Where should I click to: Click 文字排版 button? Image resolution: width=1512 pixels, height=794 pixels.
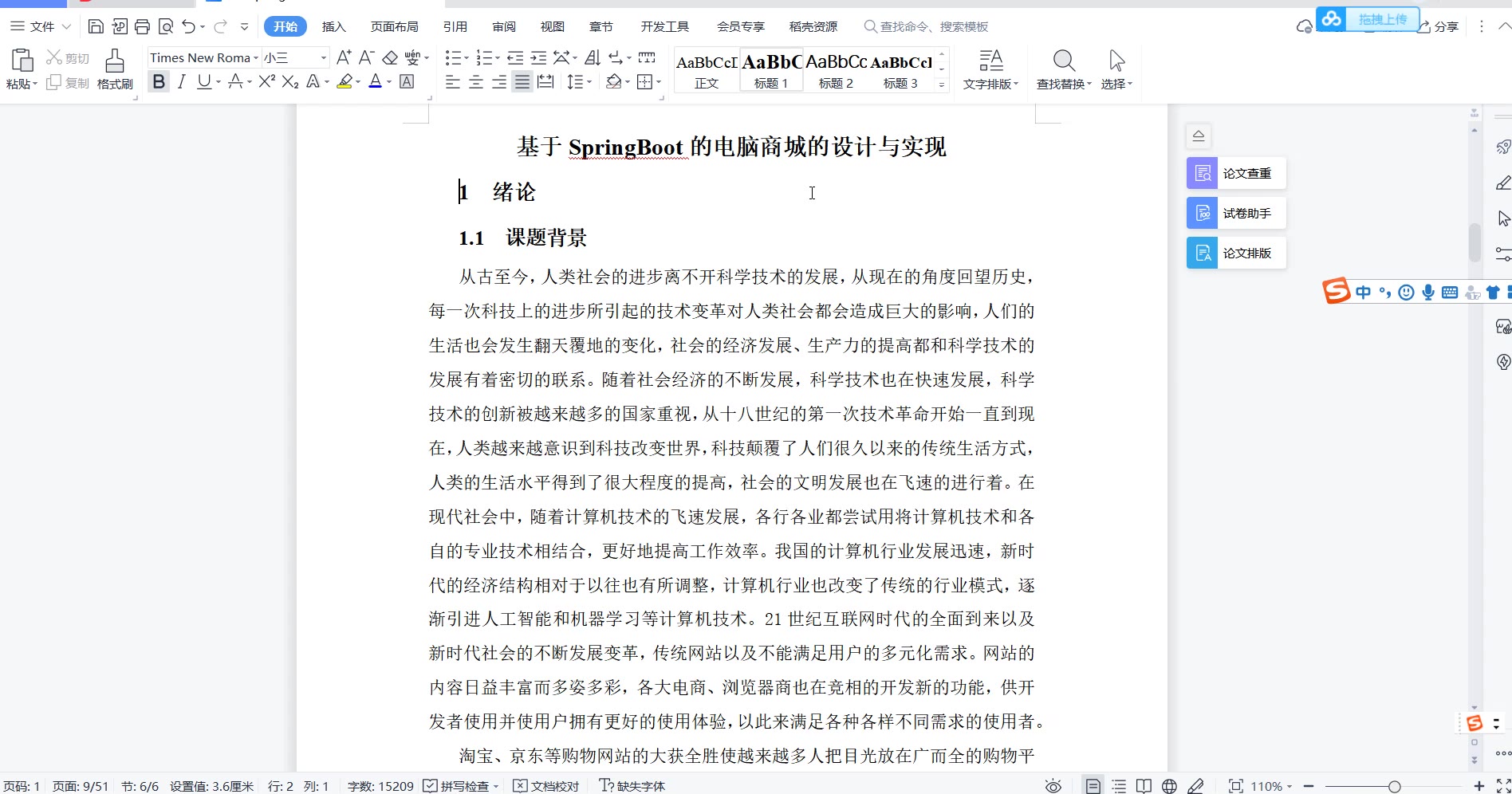pyautogui.click(x=990, y=69)
